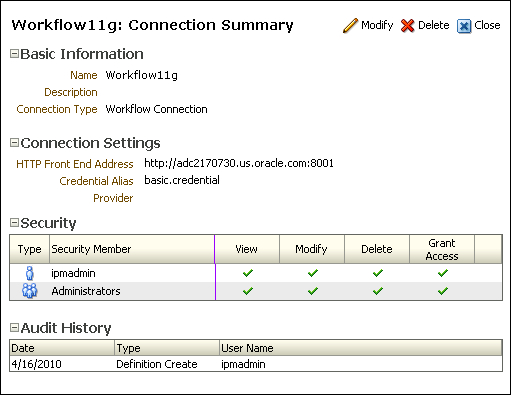Click the Definition Create audit type
This screenshot has height=395, width=511.
pyautogui.click(x=157, y=364)
